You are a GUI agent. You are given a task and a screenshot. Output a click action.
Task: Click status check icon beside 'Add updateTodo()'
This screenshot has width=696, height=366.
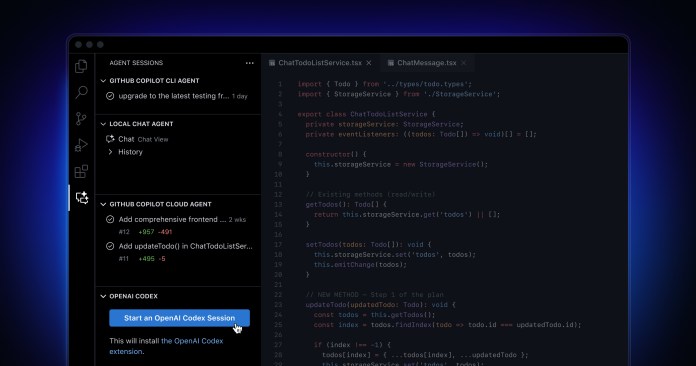pyautogui.click(x=110, y=246)
